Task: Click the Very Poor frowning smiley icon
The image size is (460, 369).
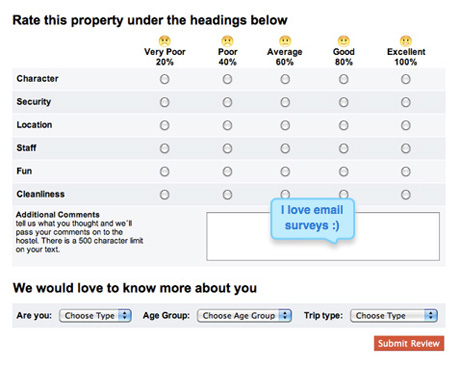Action: tap(165, 41)
